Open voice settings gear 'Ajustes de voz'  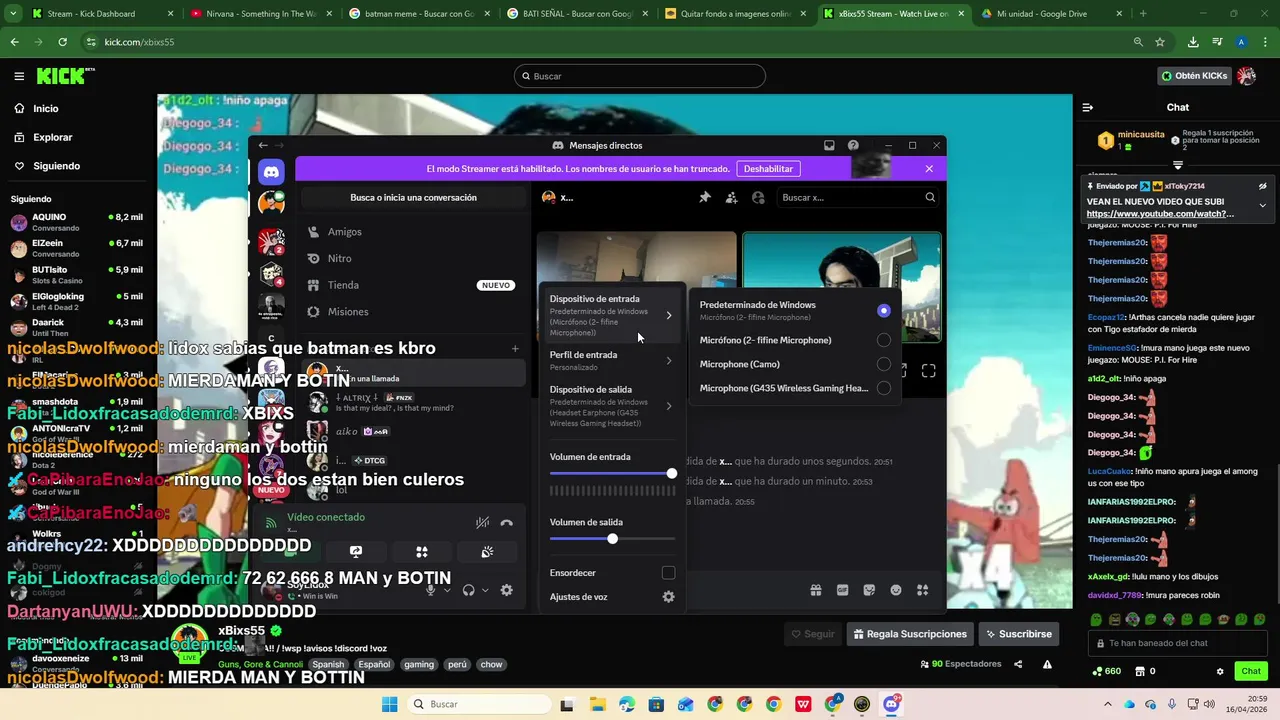click(x=668, y=597)
